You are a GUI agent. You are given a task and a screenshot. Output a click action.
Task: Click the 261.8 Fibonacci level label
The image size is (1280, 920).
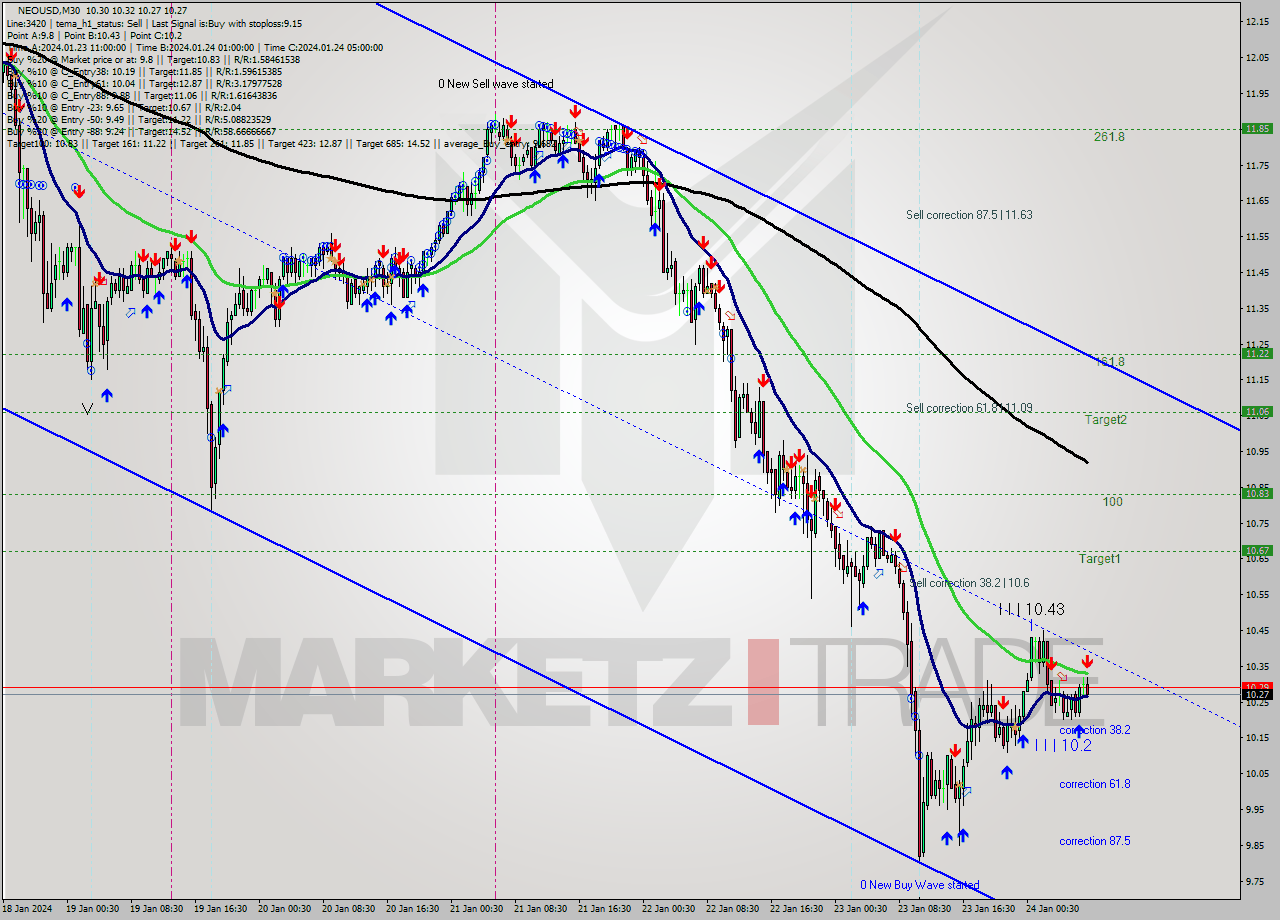[1109, 137]
